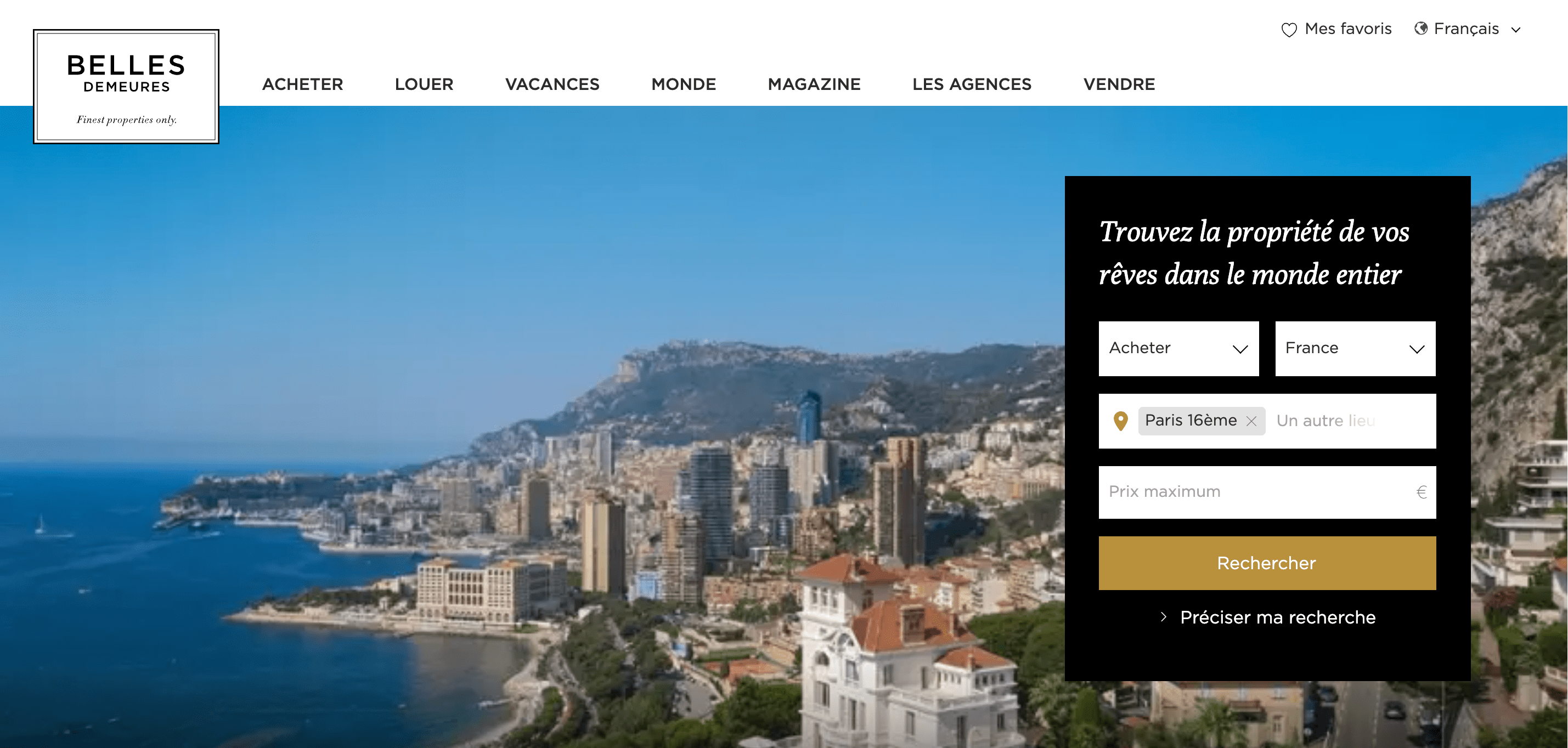Viewport: 1568px width, 748px height.
Task: Open the ACHETER menu
Action: [x=302, y=84]
